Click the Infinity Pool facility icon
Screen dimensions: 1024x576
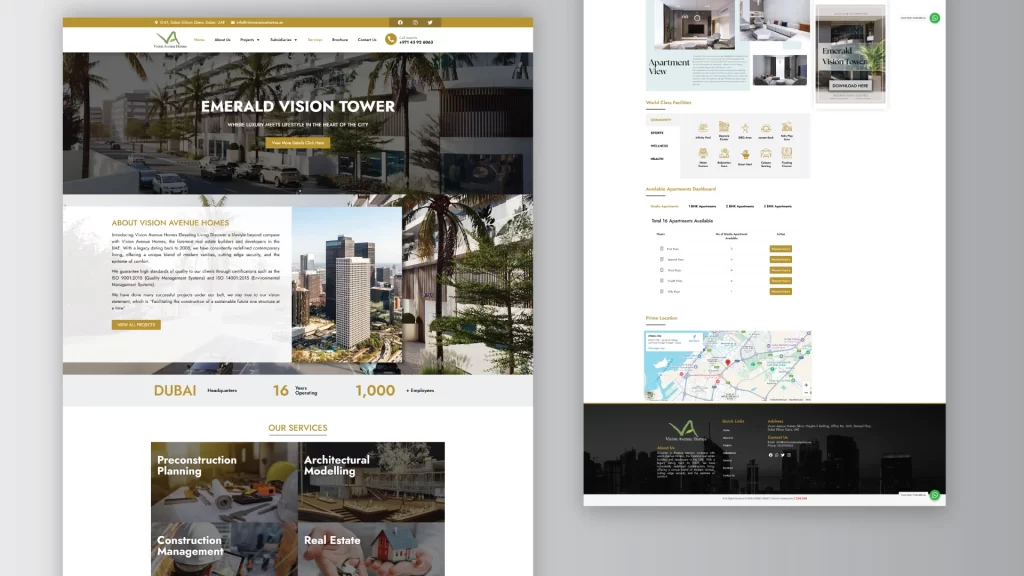click(x=703, y=129)
